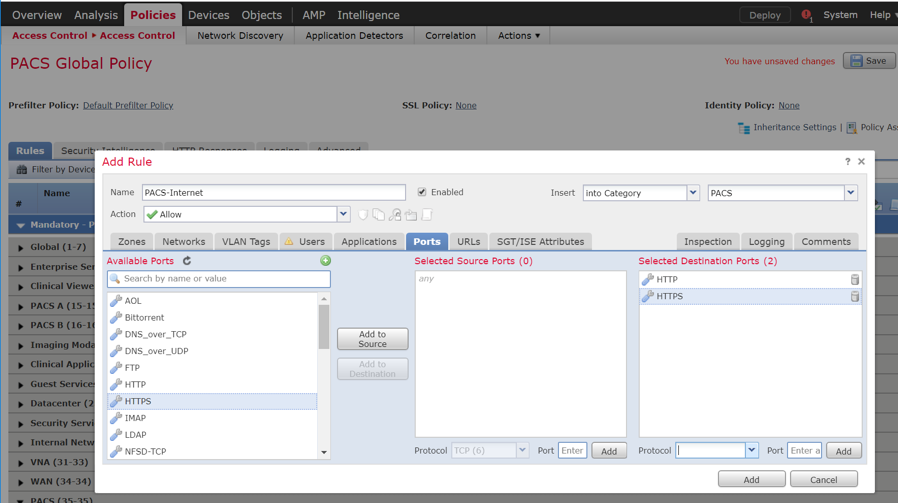Screen dimensions: 898x503
Task: Switch to the Zones tab
Action: (x=132, y=242)
